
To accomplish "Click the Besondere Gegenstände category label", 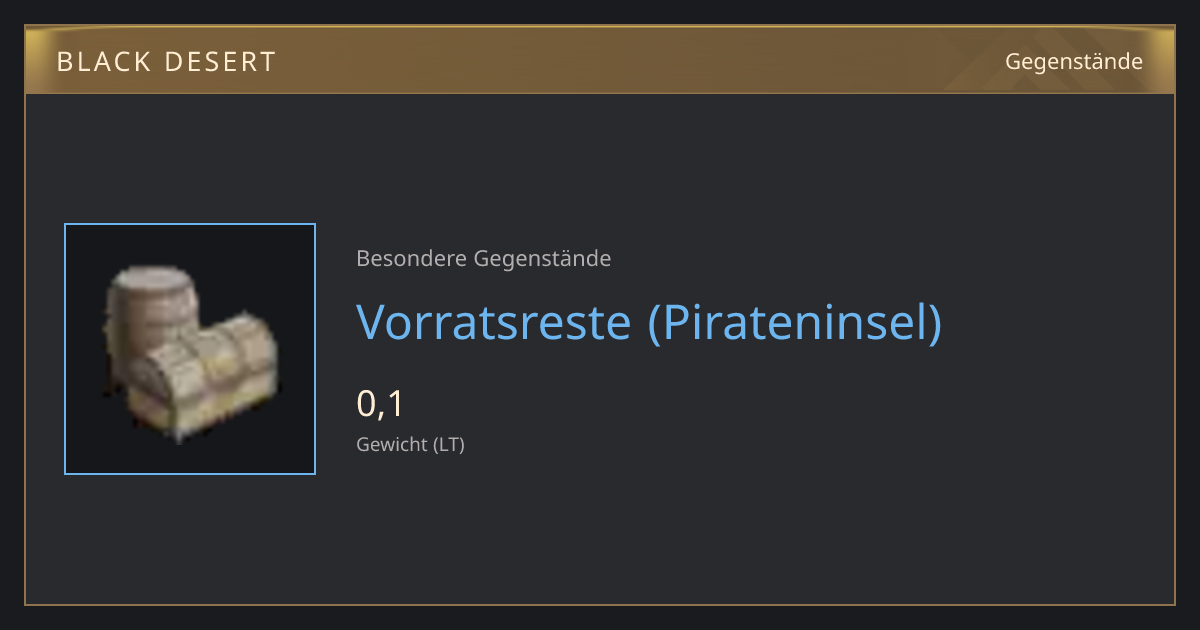I will (484, 259).
